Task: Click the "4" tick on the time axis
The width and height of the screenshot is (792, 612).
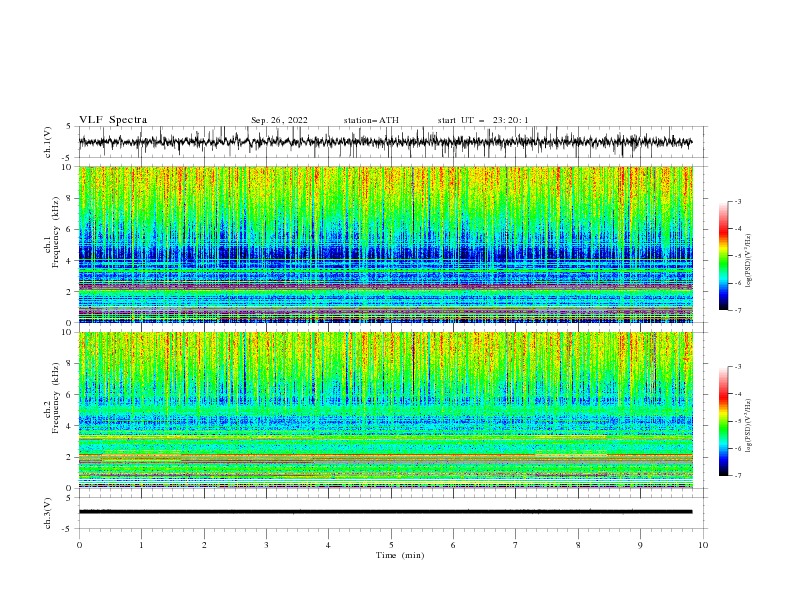Action: 328,545
